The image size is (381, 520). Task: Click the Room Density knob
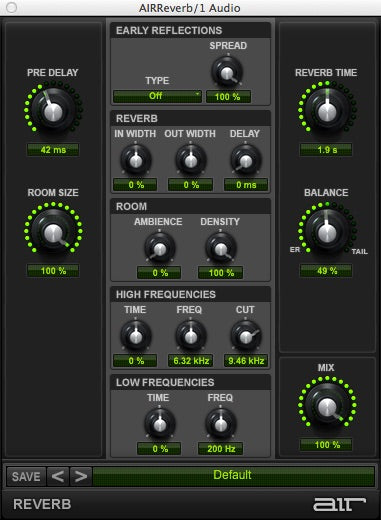click(221, 248)
